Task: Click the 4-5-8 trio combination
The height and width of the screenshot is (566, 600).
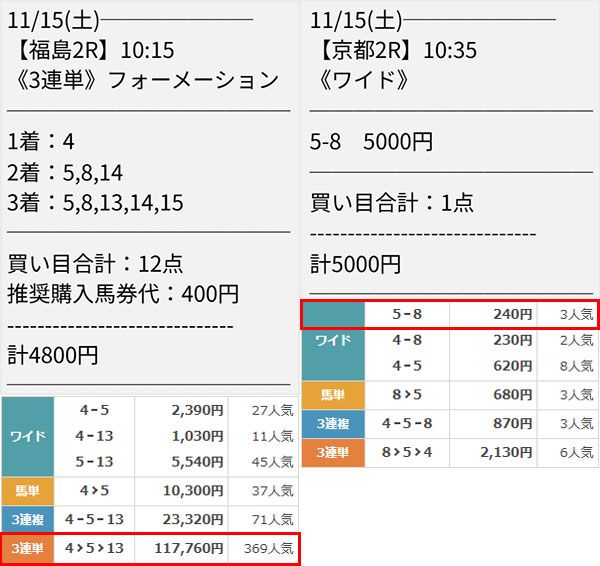Action: tap(407, 423)
